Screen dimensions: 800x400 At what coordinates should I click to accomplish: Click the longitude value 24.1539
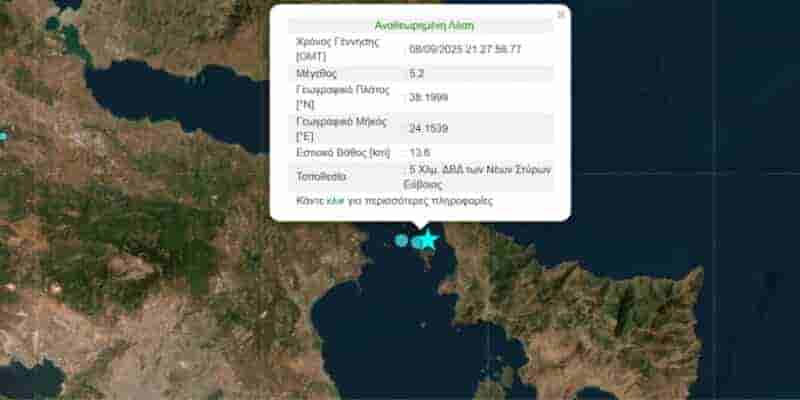tap(428, 129)
